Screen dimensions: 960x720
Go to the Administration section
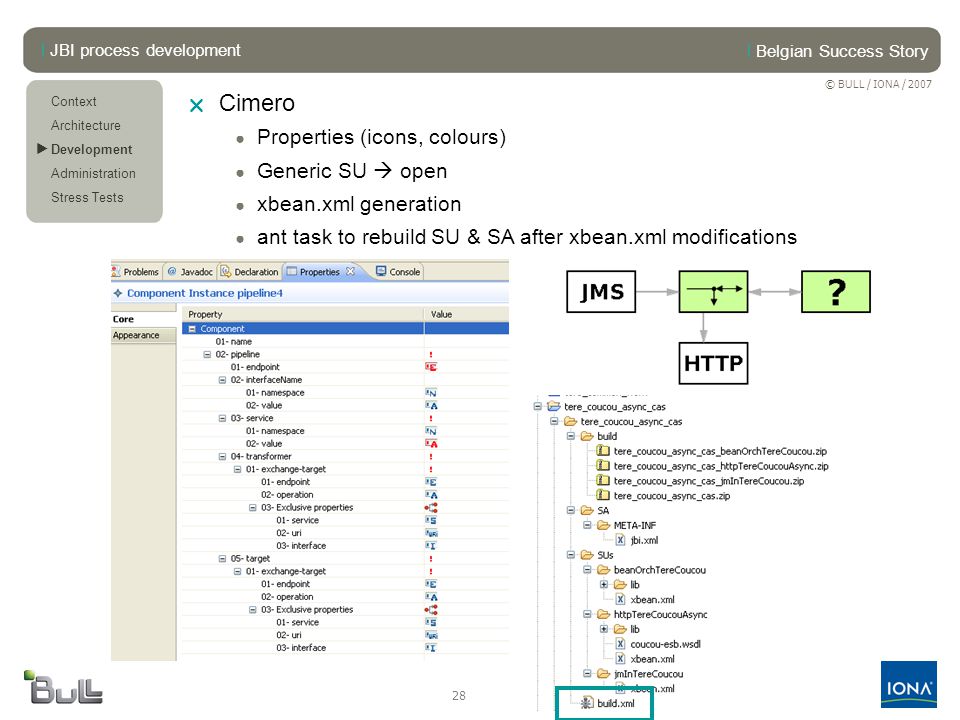pyautogui.click(x=93, y=173)
